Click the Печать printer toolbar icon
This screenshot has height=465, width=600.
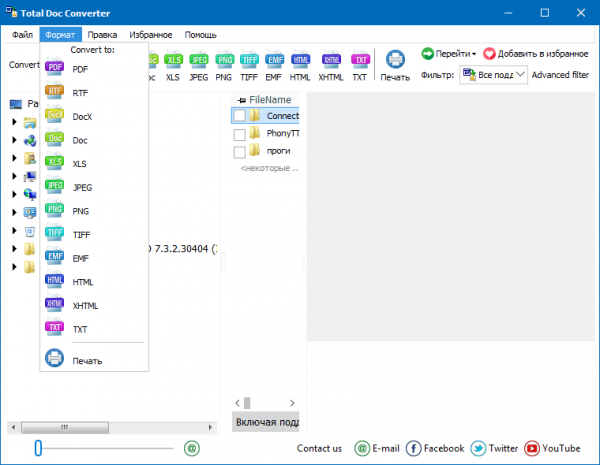(395, 65)
